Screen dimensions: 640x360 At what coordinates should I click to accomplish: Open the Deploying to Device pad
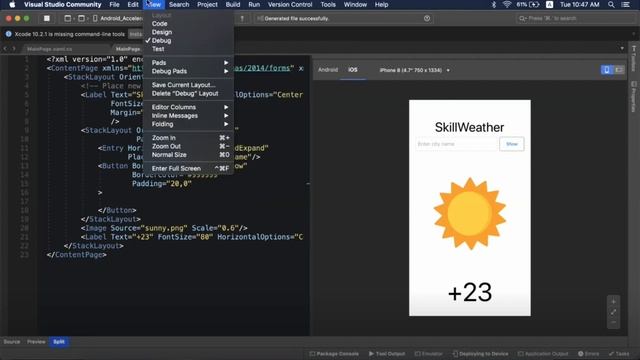[480, 354]
